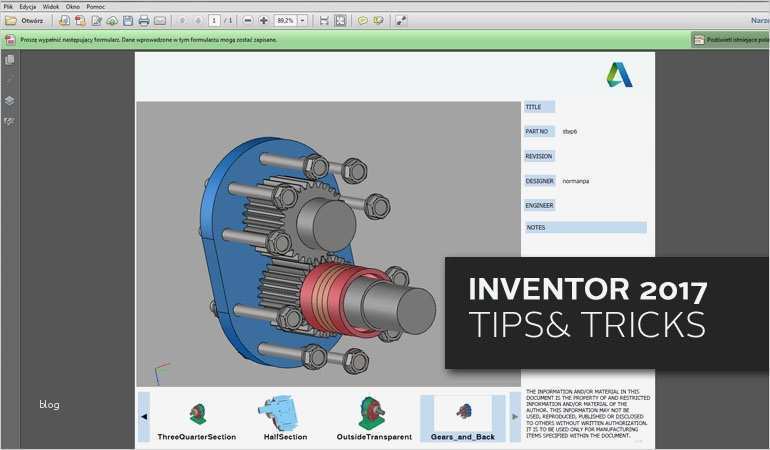Add a sticky note comment icon
The height and width of the screenshot is (450, 770).
[362, 21]
